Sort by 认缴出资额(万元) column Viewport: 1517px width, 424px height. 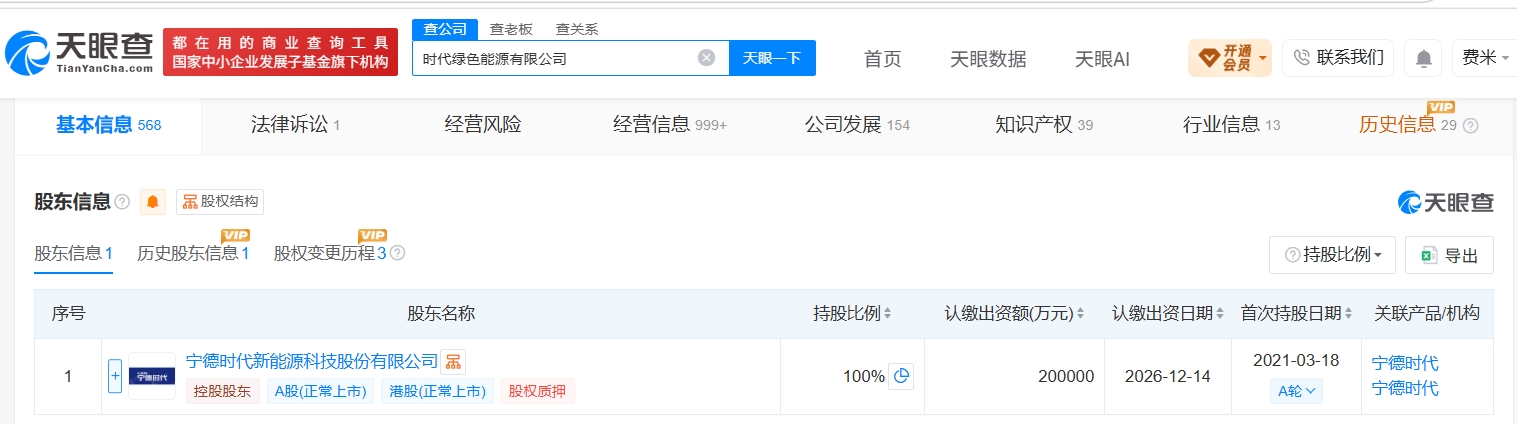(1015, 314)
